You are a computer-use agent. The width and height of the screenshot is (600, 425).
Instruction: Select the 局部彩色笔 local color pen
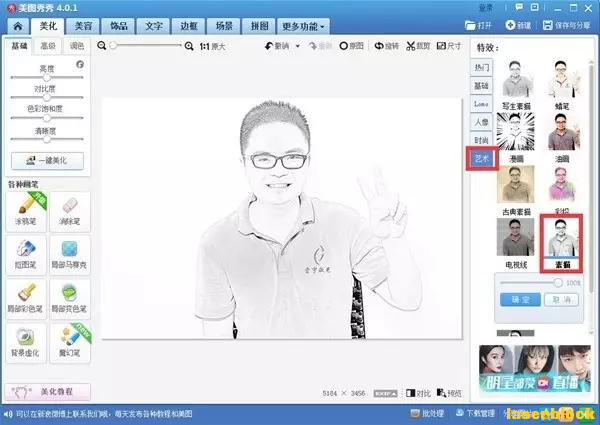(x=26, y=299)
